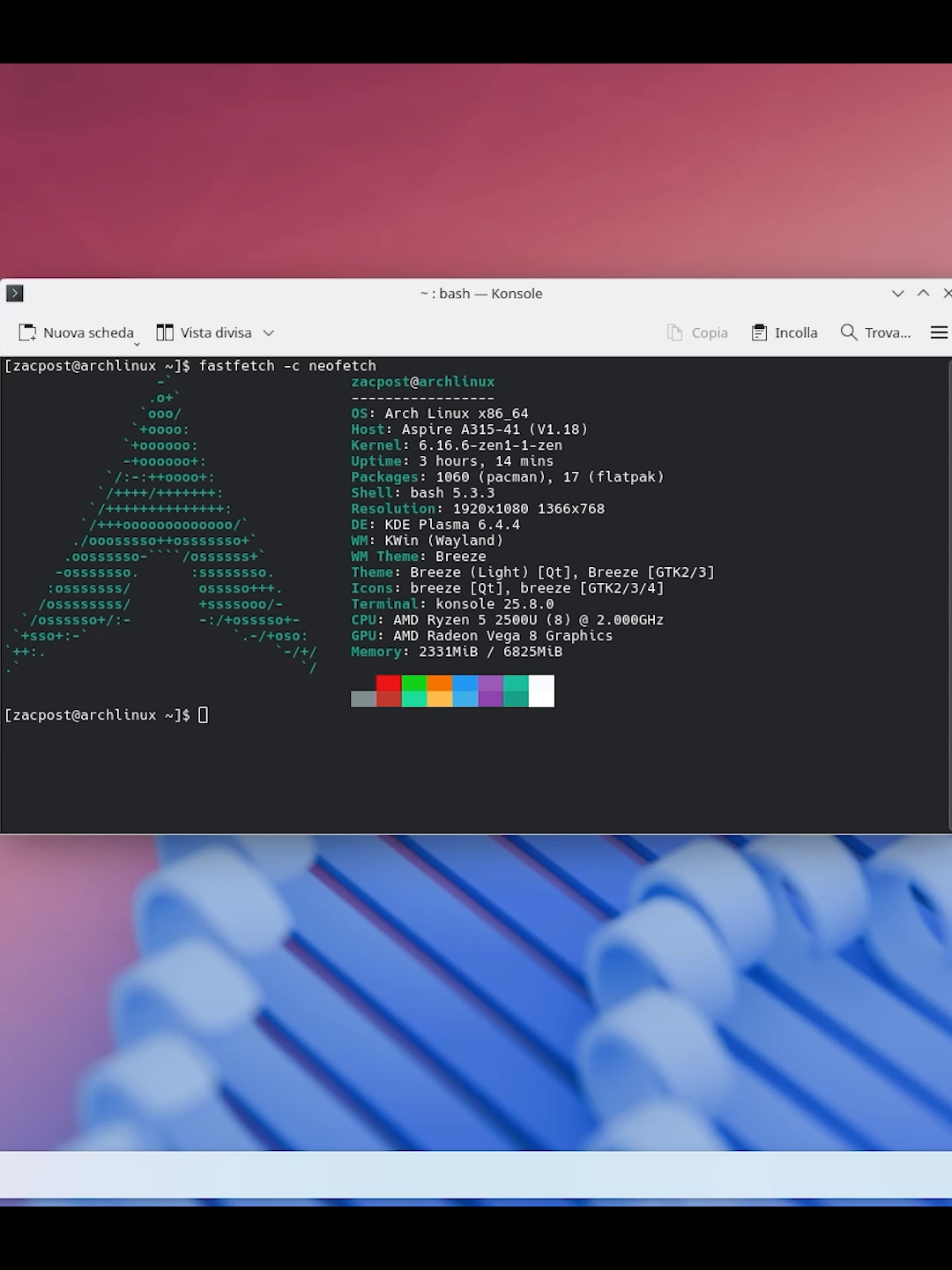Open a new tab with the Nuova scheda icon
The height and width of the screenshot is (1270, 952).
click(x=25, y=332)
